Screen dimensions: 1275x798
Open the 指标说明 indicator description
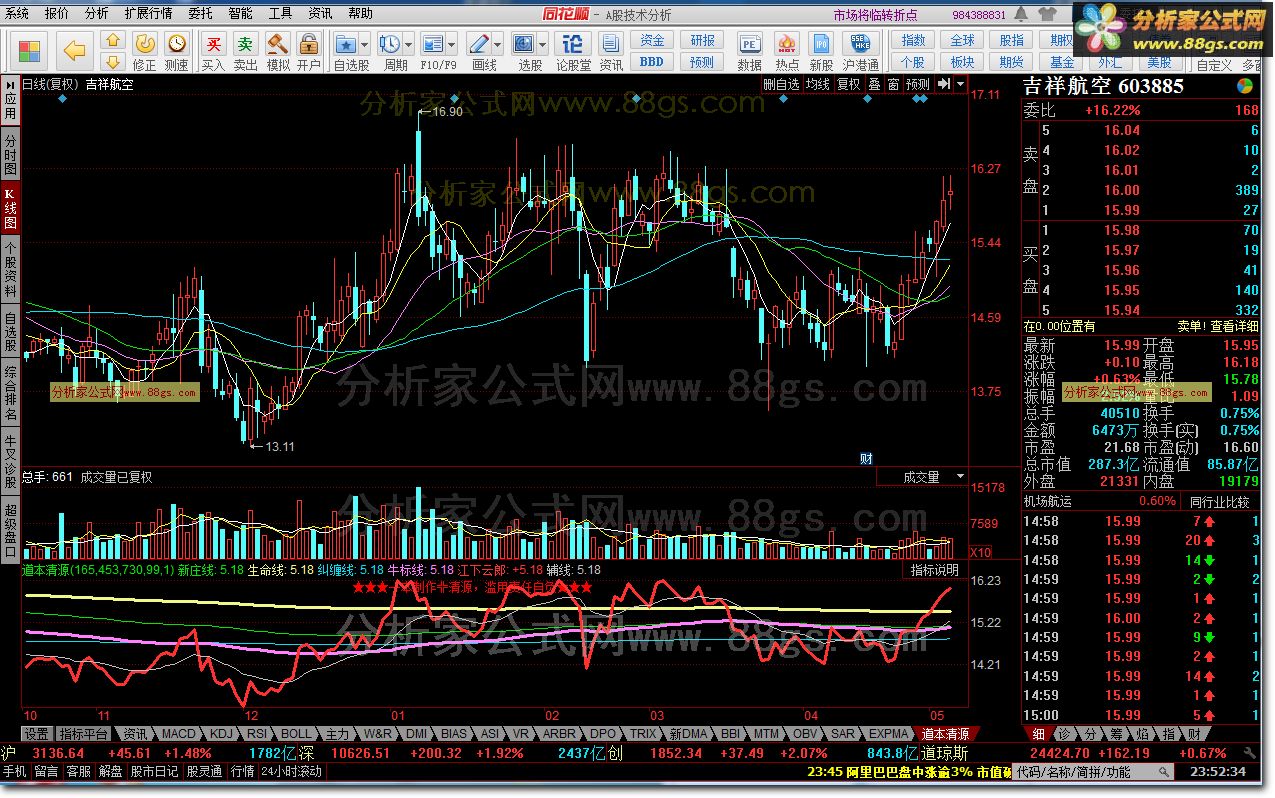click(934, 570)
